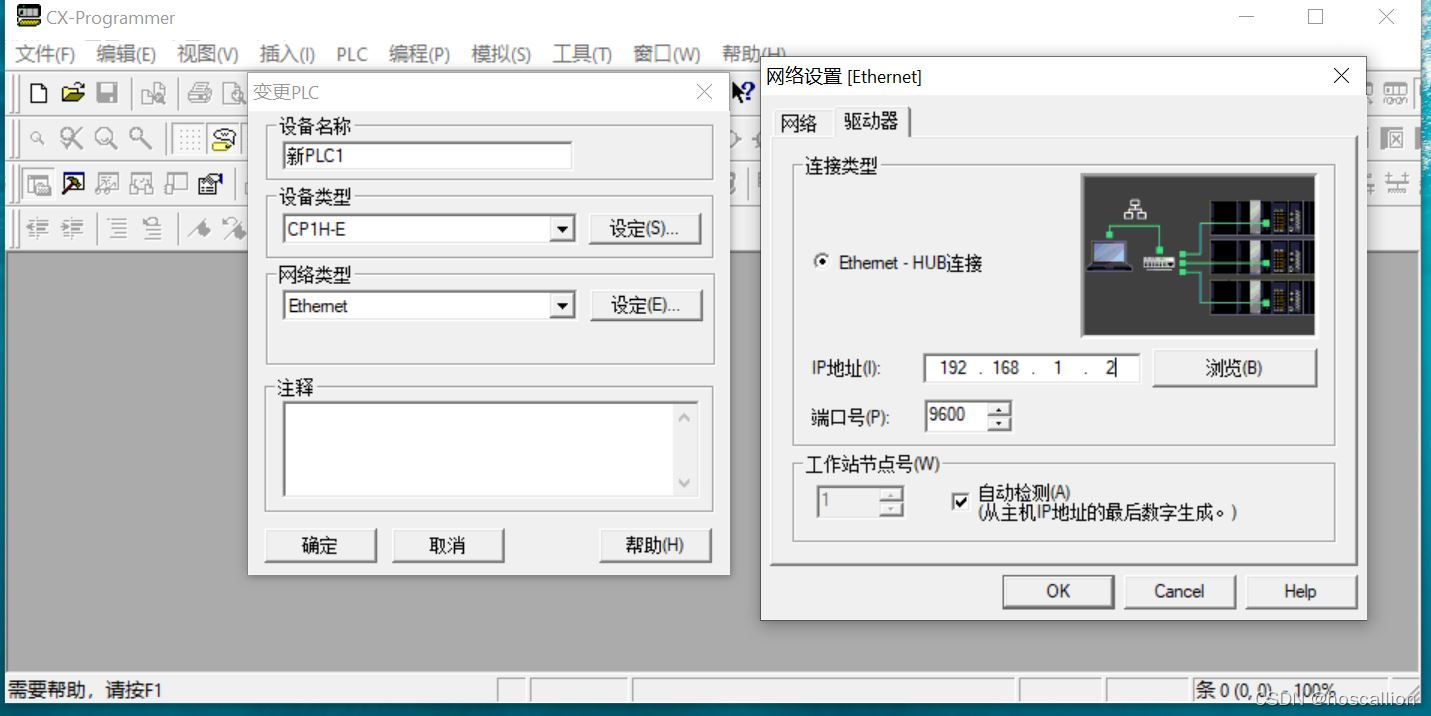Click the rung connection icon in the right toolbar
Image resolution: width=1431 pixels, height=716 pixels.
(1396, 183)
